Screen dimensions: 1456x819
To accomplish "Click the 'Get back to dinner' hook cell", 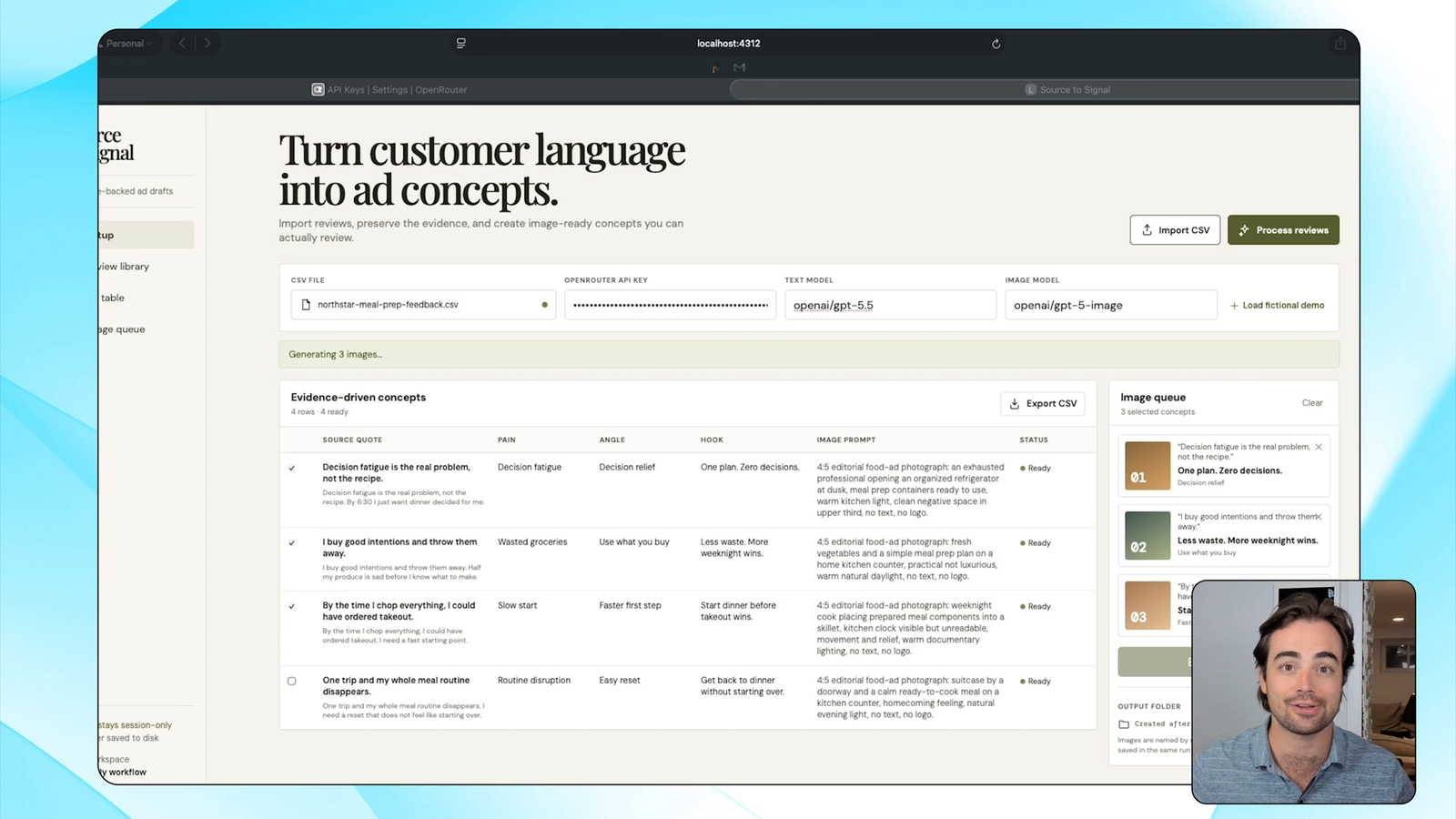I will [743, 686].
